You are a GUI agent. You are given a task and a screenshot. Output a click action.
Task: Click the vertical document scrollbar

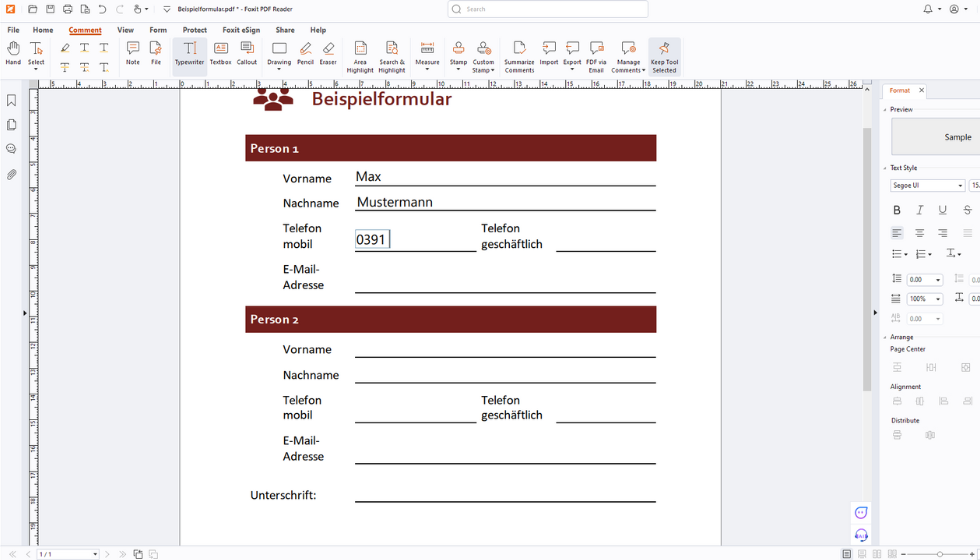pos(867,259)
